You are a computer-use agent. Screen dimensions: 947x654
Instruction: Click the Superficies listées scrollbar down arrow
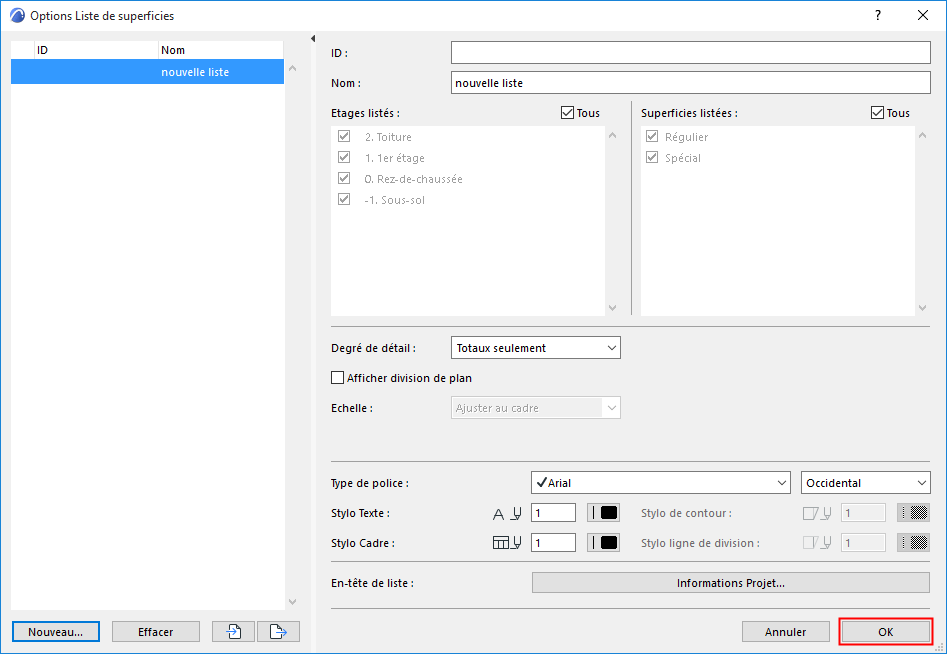(x=922, y=308)
